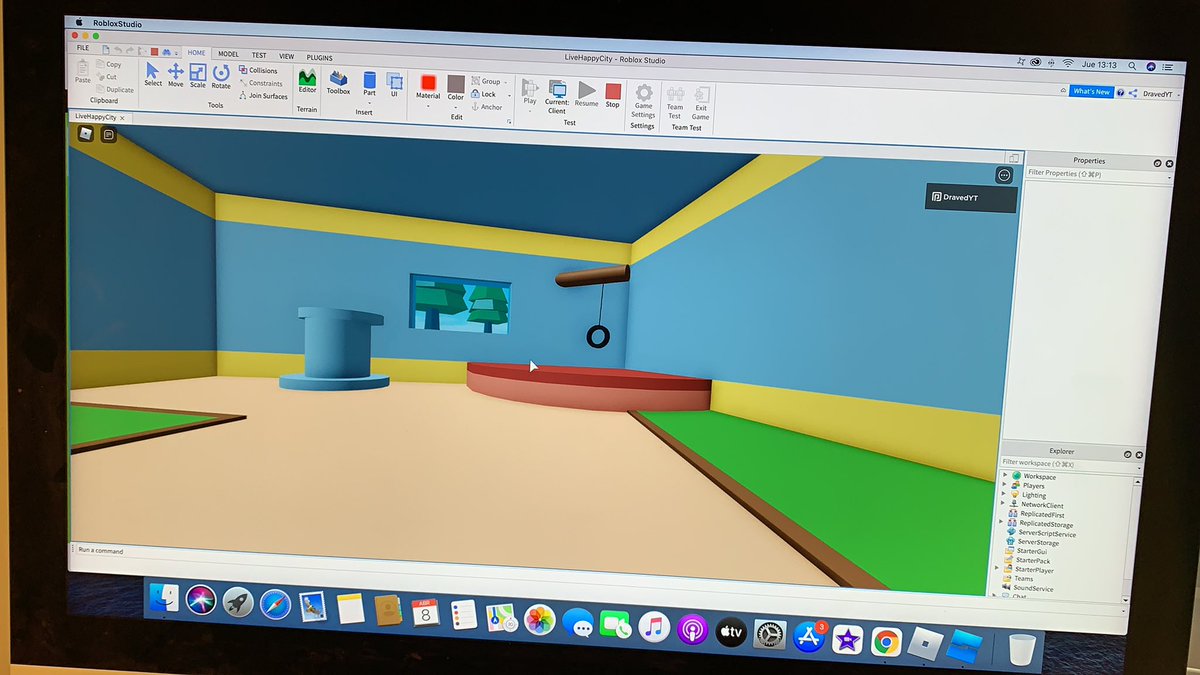
Task: Open Game Settings
Action: coord(643,100)
